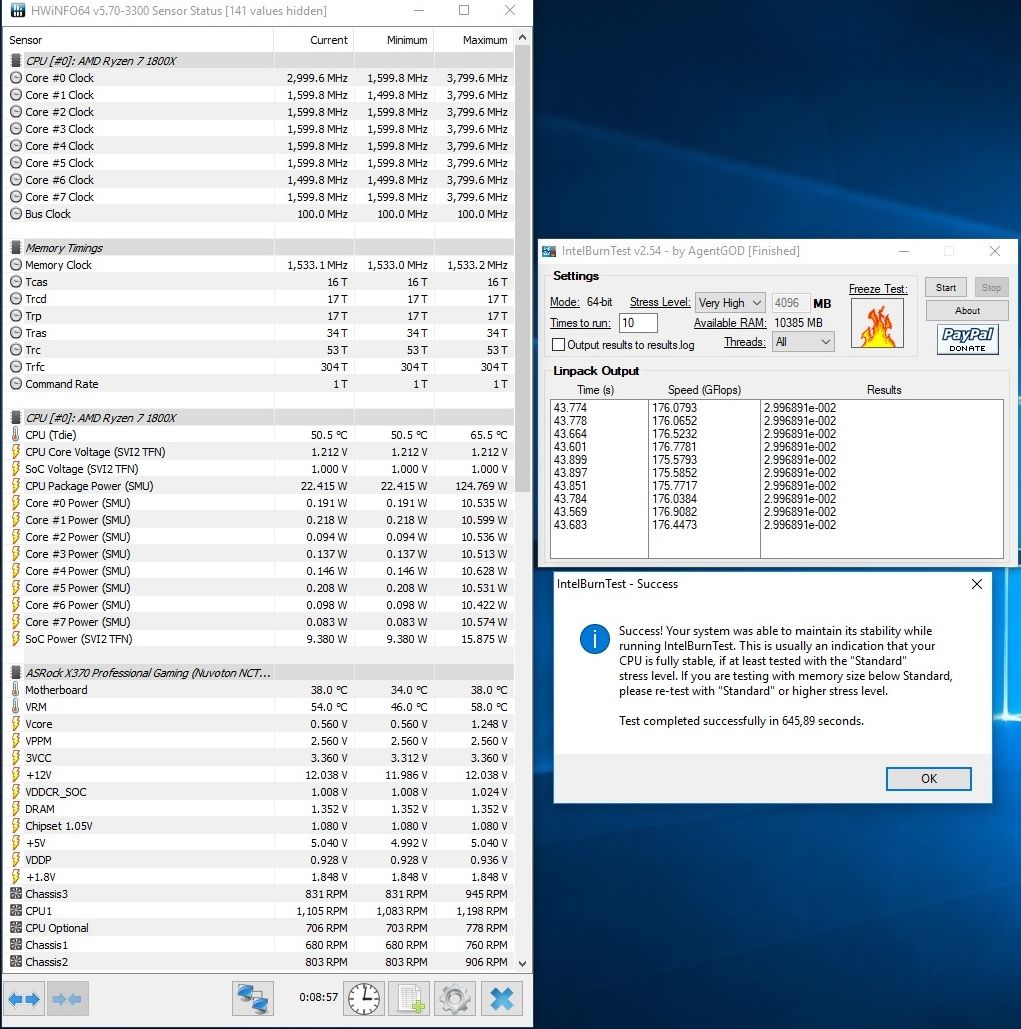The height and width of the screenshot is (1029, 1021).
Task: Click the blue X close sensors icon
Action: pos(502,999)
